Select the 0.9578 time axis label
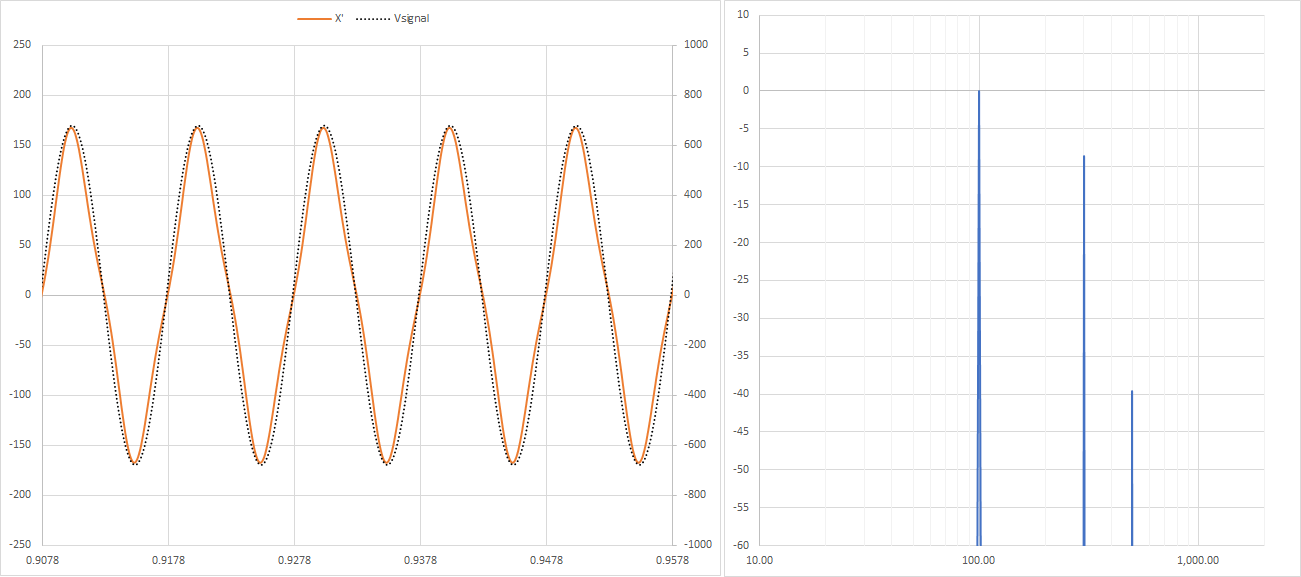Screen dimensions: 1301x577 pyautogui.click(x=672, y=561)
